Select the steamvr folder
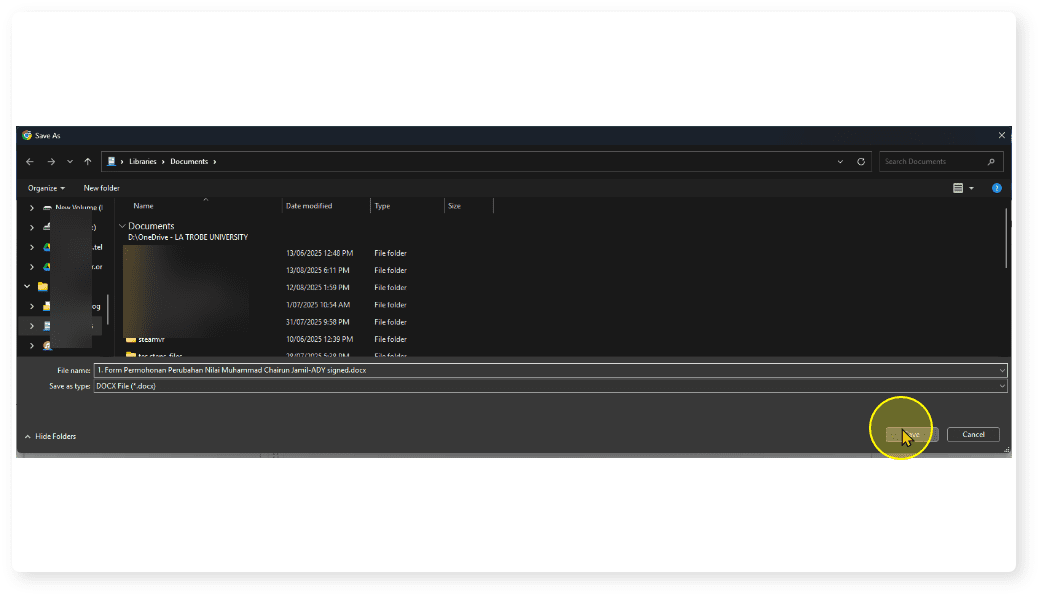 point(151,339)
